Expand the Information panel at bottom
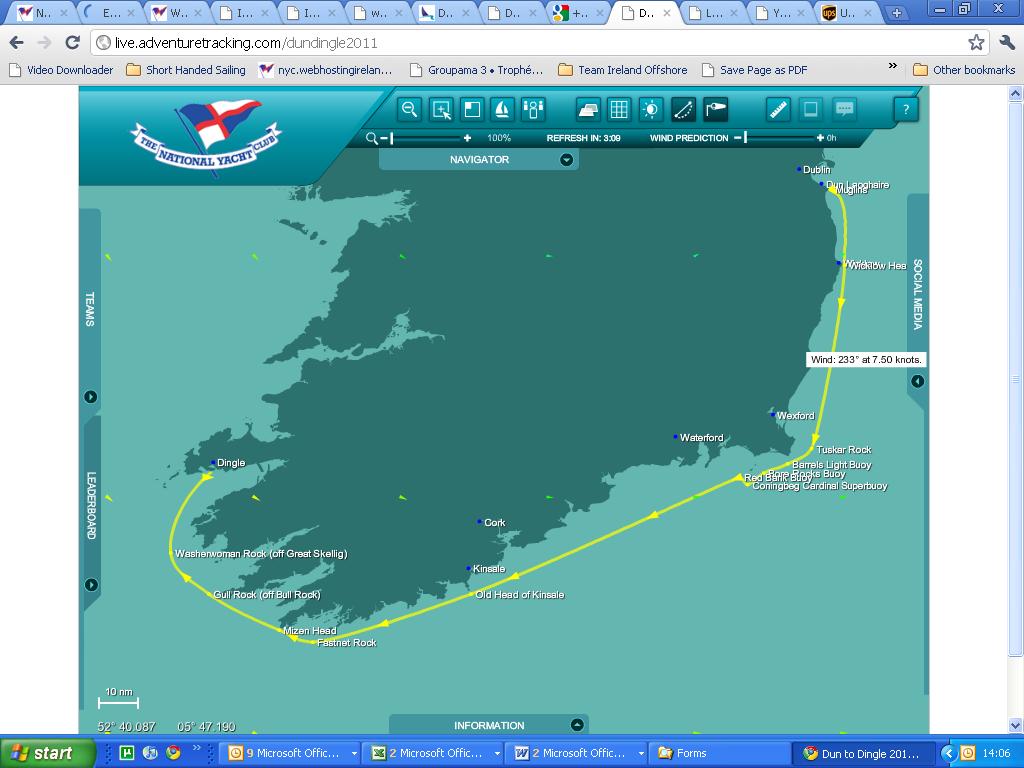The height and width of the screenshot is (768, 1024). [x=577, y=725]
